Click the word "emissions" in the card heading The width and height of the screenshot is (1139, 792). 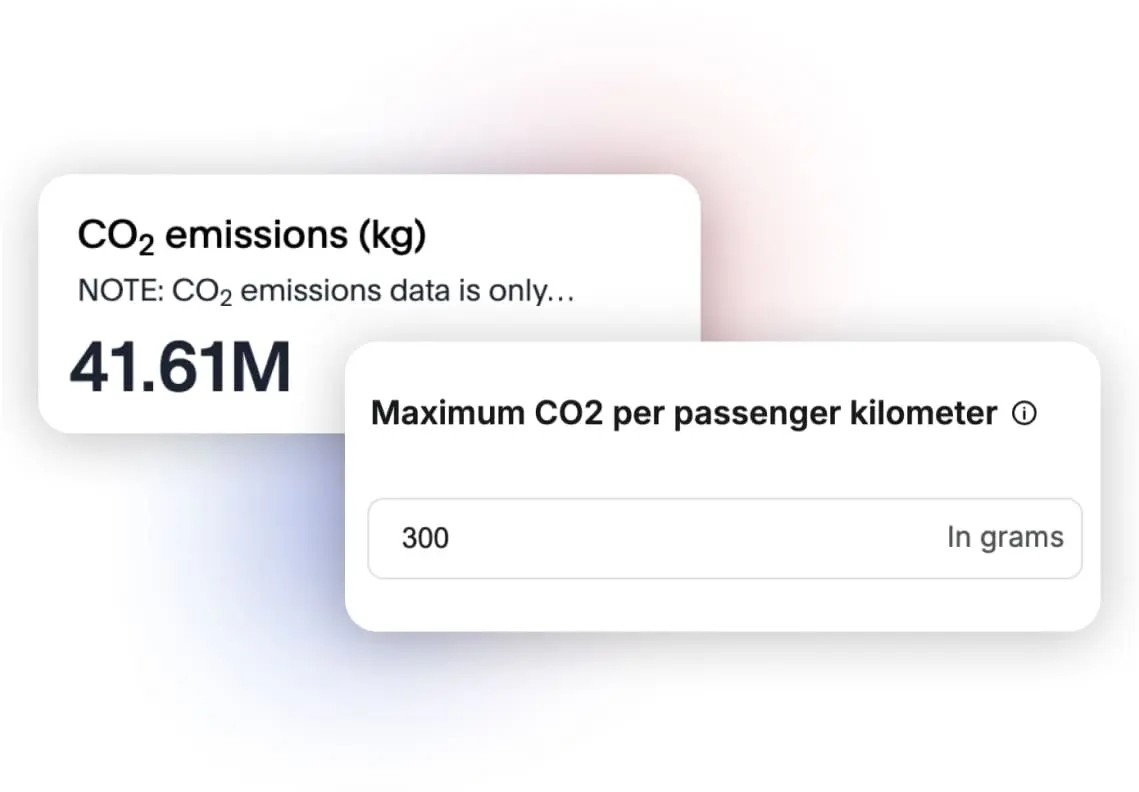coord(255,236)
